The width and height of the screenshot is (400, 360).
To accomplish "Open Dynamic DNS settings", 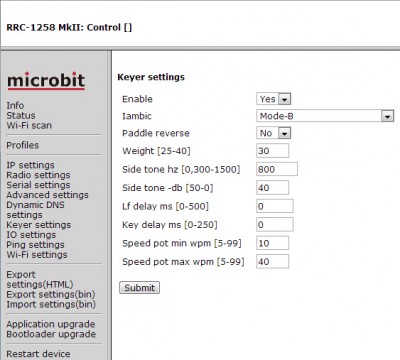I will (35, 210).
